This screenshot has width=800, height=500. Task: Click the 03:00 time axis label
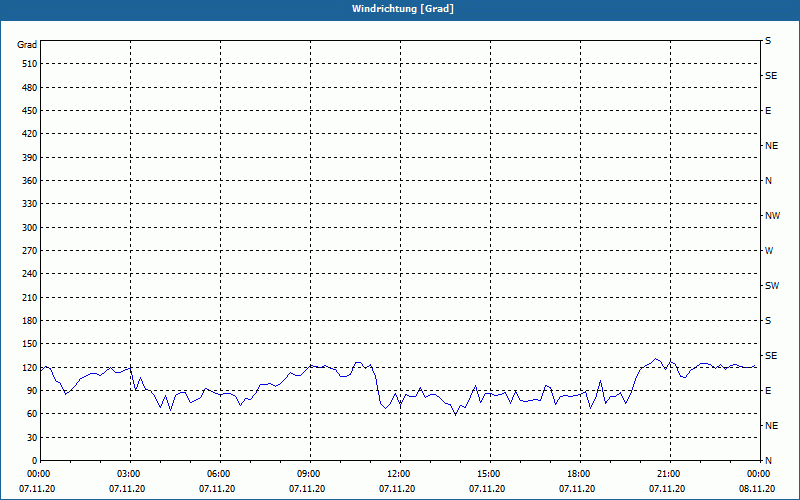coord(130,474)
